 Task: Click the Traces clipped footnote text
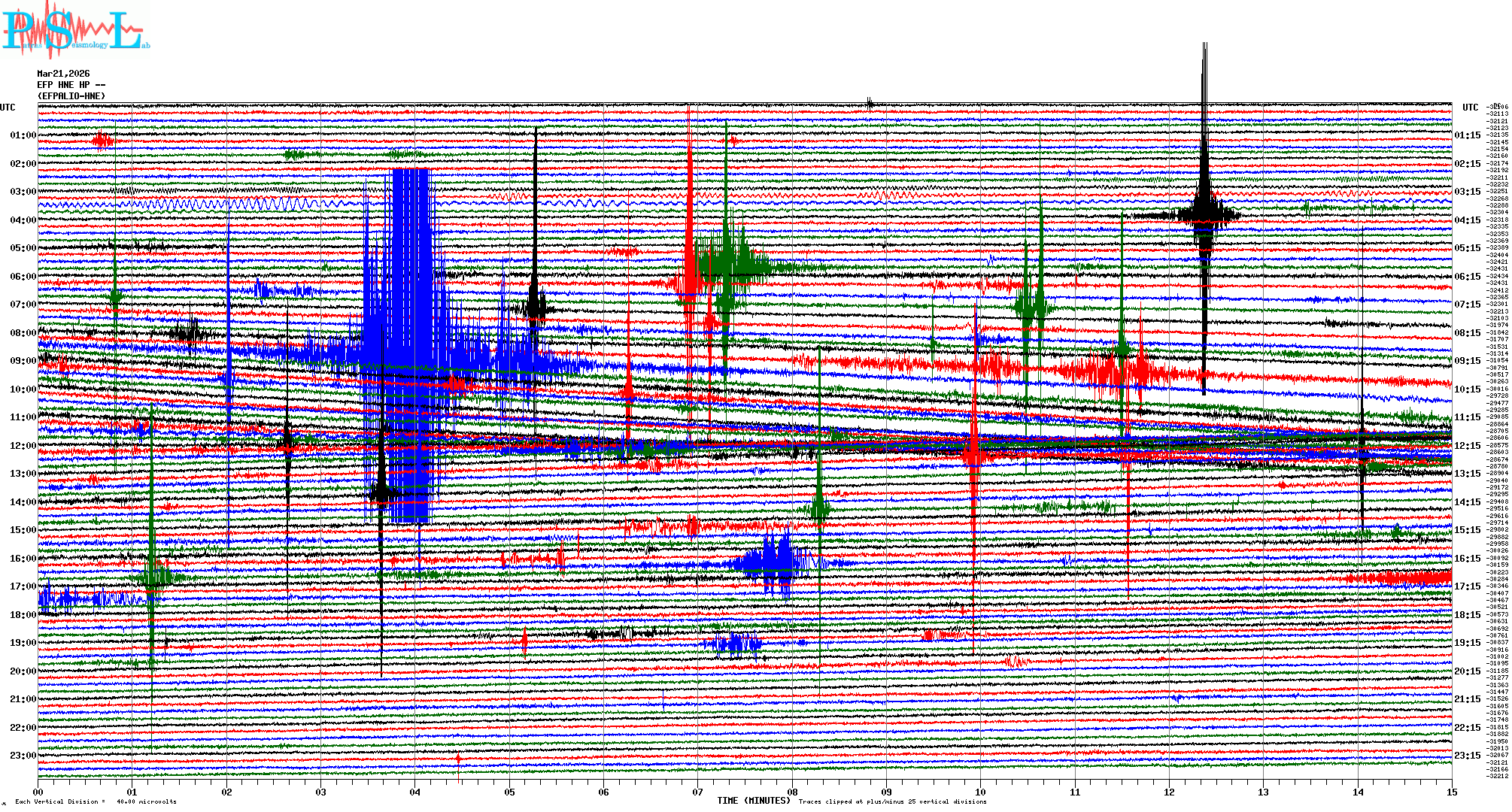[x=892, y=801]
